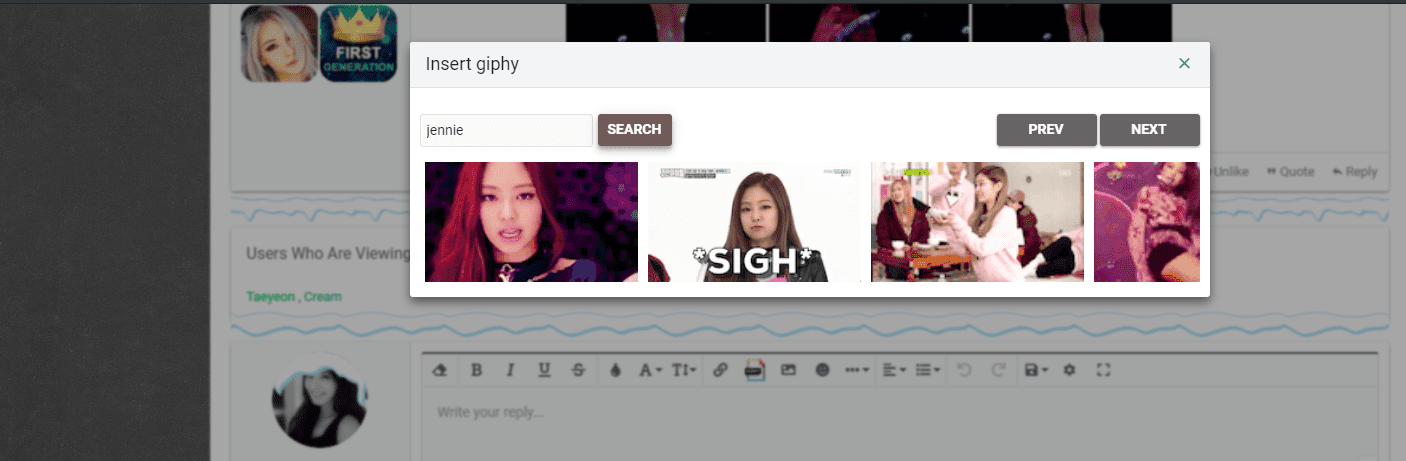This screenshot has height=461, width=1406.
Task: Click the editor settings gear icon
Action: [1069, 370]
